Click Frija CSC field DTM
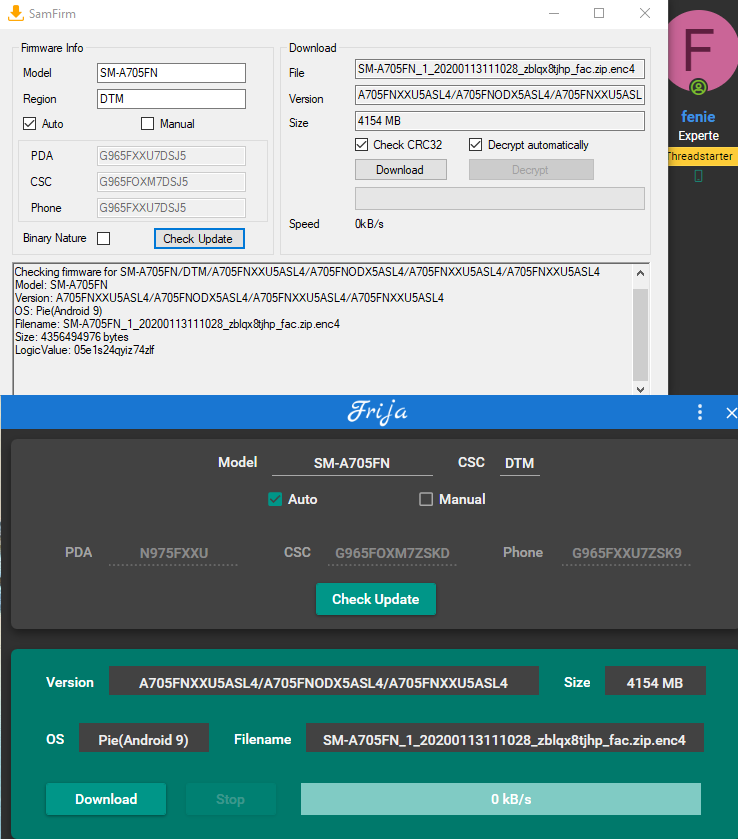This screenshot has width=738, height=839. [x=520, y=463]
